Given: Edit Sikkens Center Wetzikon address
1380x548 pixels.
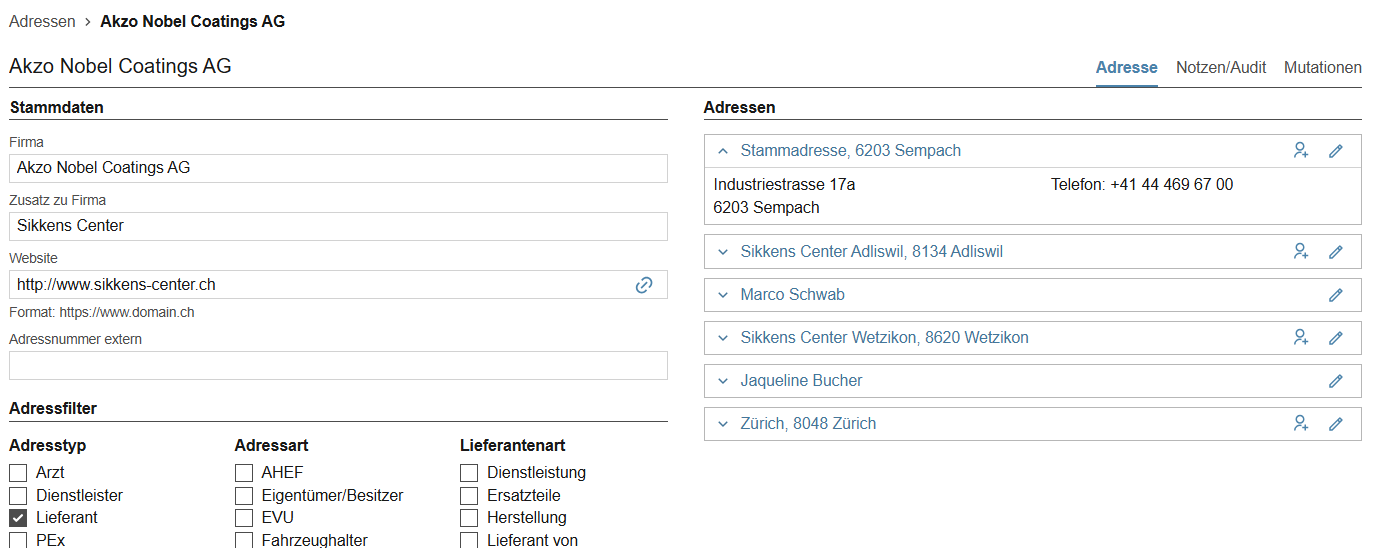Looking at the screenshot, I should [x=1335, y=338].
